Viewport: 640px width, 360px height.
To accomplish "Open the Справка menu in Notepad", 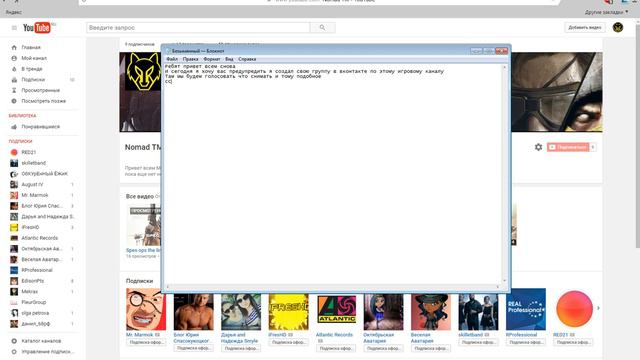I will pyautogui.click(x=247, y=59).
